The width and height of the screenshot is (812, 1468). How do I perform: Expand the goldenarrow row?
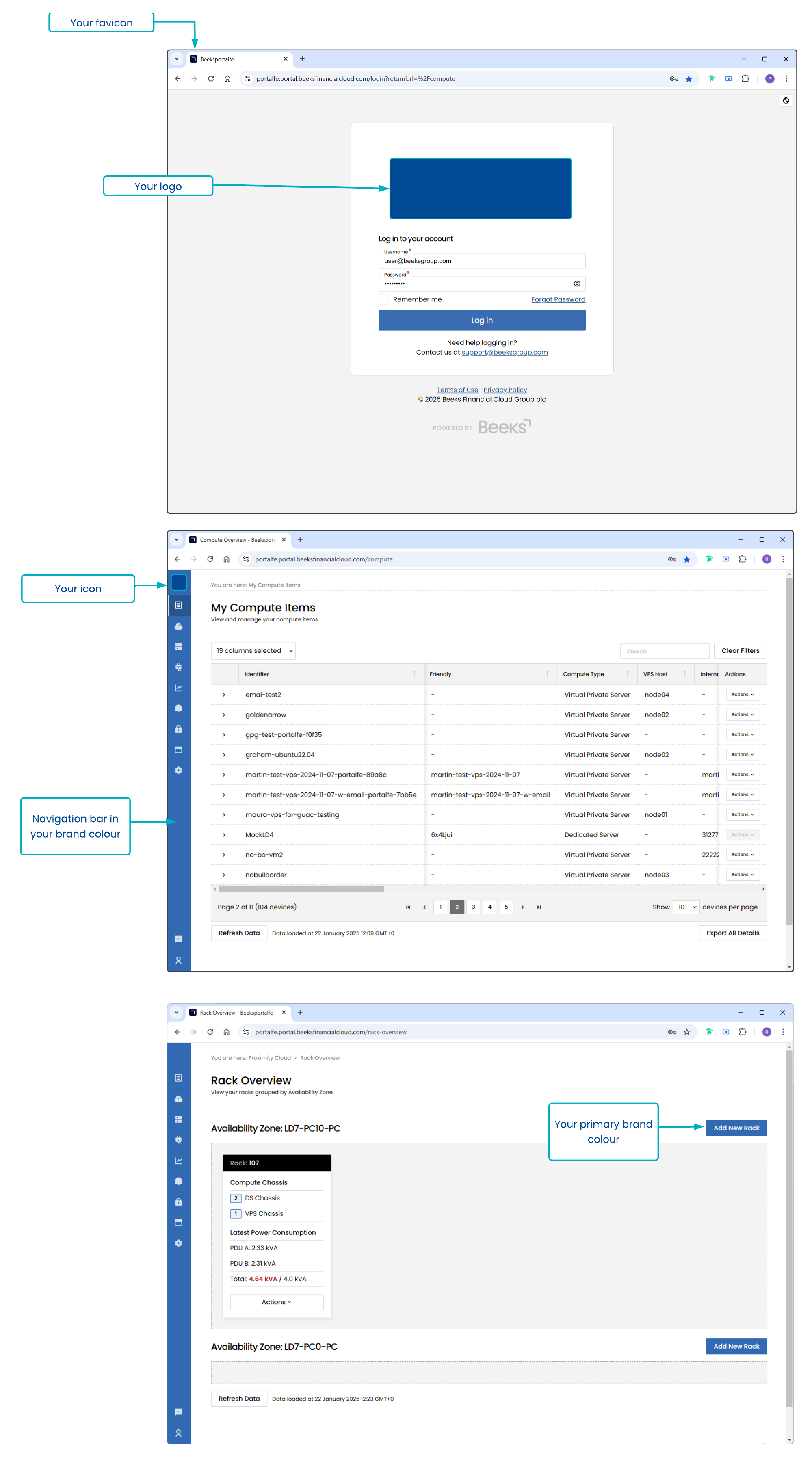[x=224, y=715]
